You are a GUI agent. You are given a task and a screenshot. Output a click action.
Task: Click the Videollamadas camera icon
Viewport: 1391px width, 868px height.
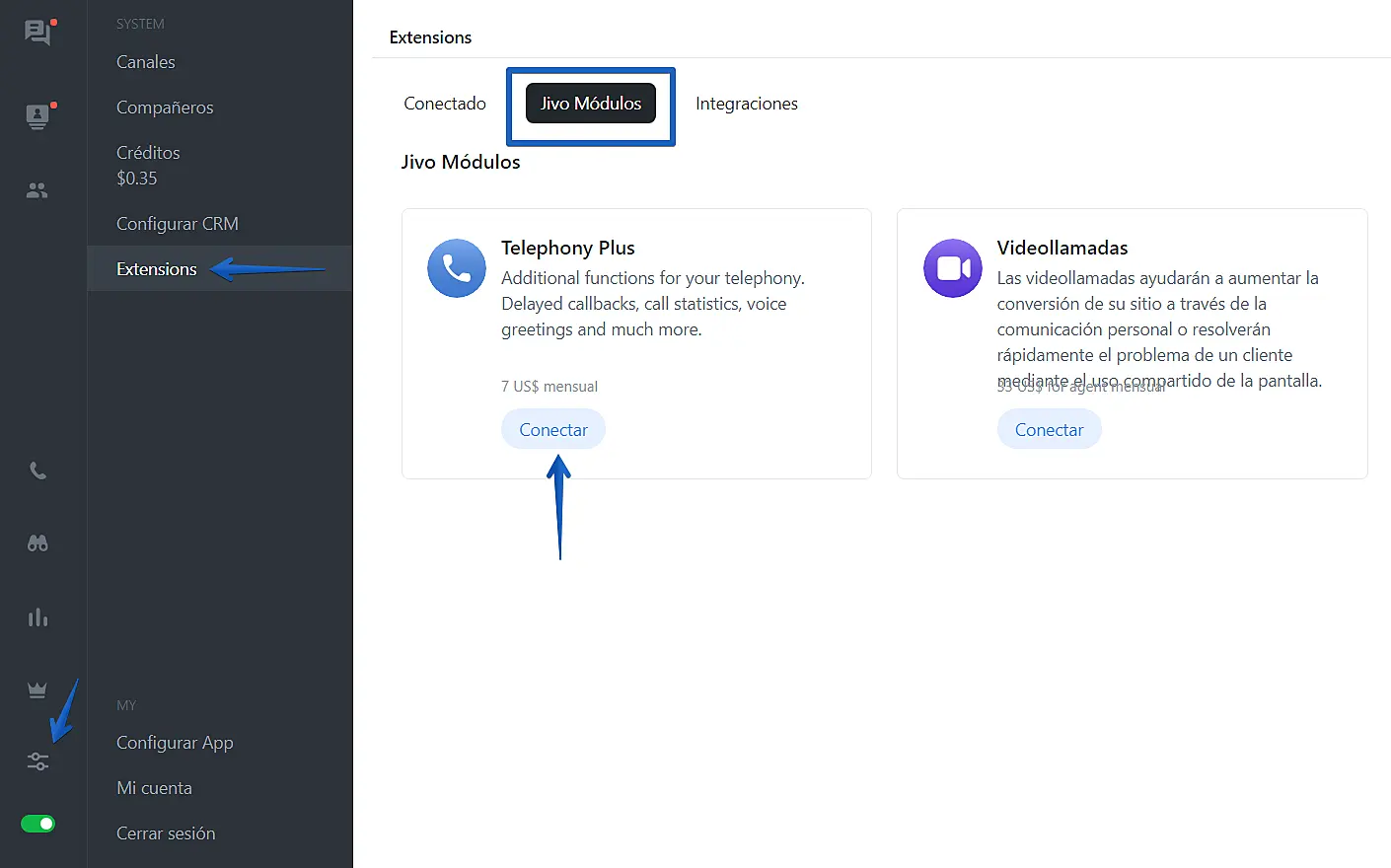(x=953, y=268)
